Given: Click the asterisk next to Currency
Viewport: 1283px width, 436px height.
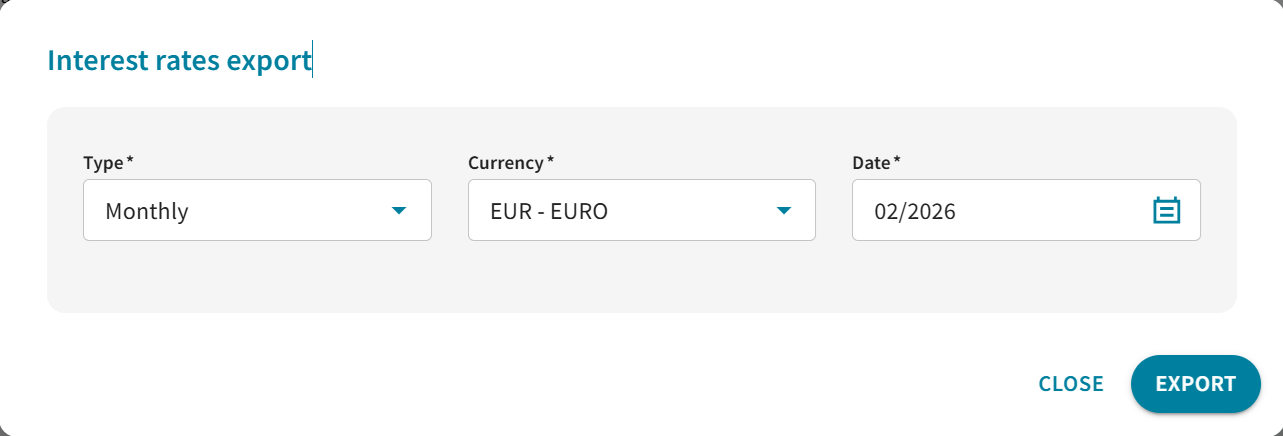Looking at the screenshot, I should click(x=550, y=161).
